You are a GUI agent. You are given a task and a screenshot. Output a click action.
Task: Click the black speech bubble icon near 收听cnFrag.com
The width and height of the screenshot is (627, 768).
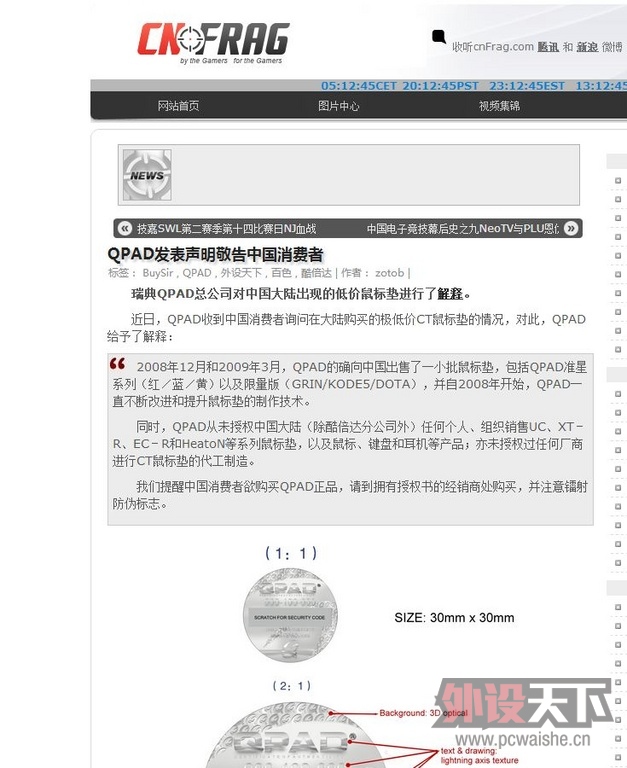(439, 36)
